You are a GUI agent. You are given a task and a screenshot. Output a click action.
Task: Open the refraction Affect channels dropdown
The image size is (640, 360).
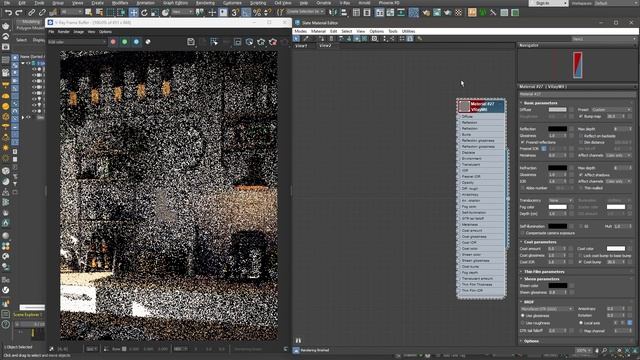tap(618, 181)
